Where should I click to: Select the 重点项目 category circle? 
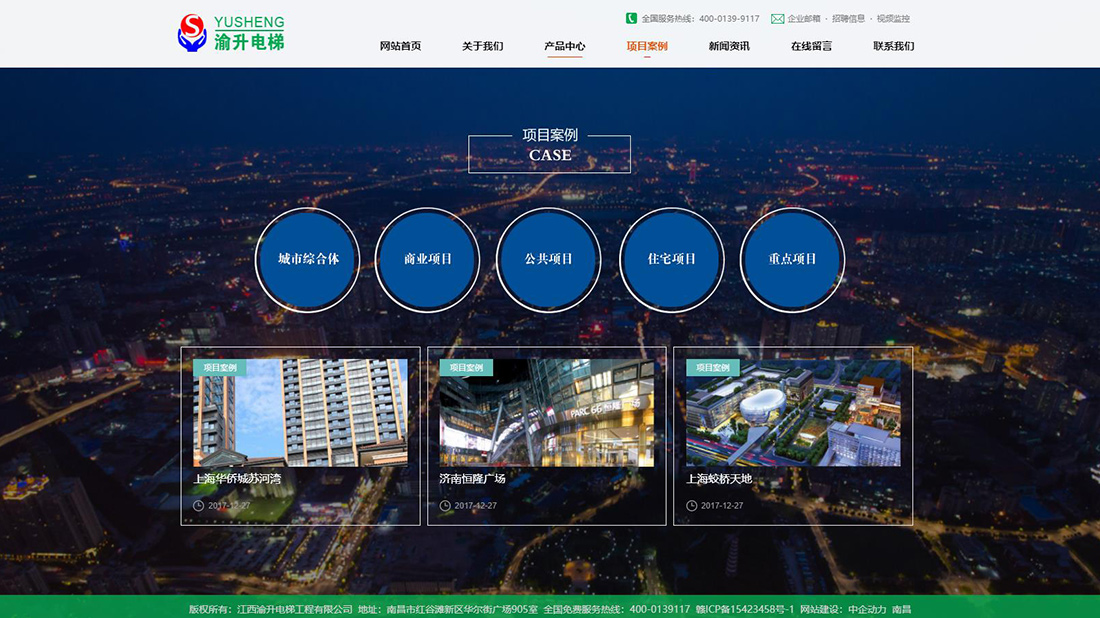point(792,259)
